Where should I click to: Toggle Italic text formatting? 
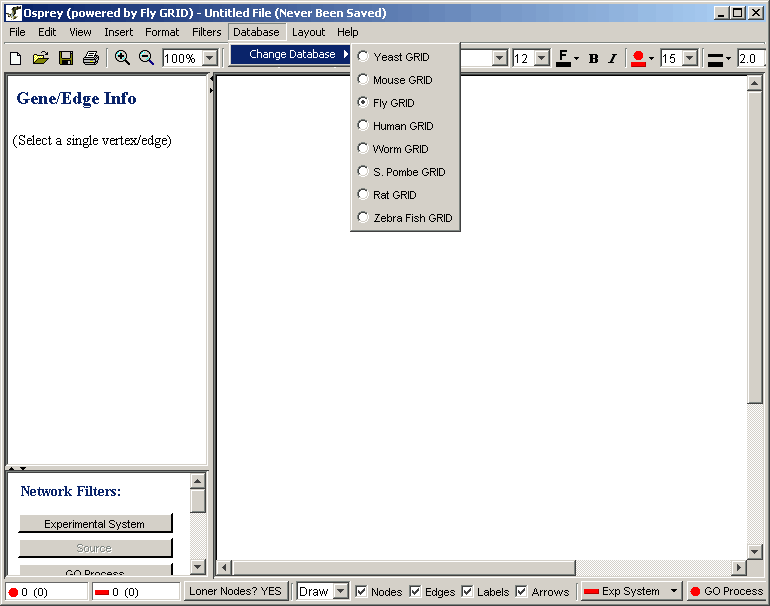pos(613,58)
